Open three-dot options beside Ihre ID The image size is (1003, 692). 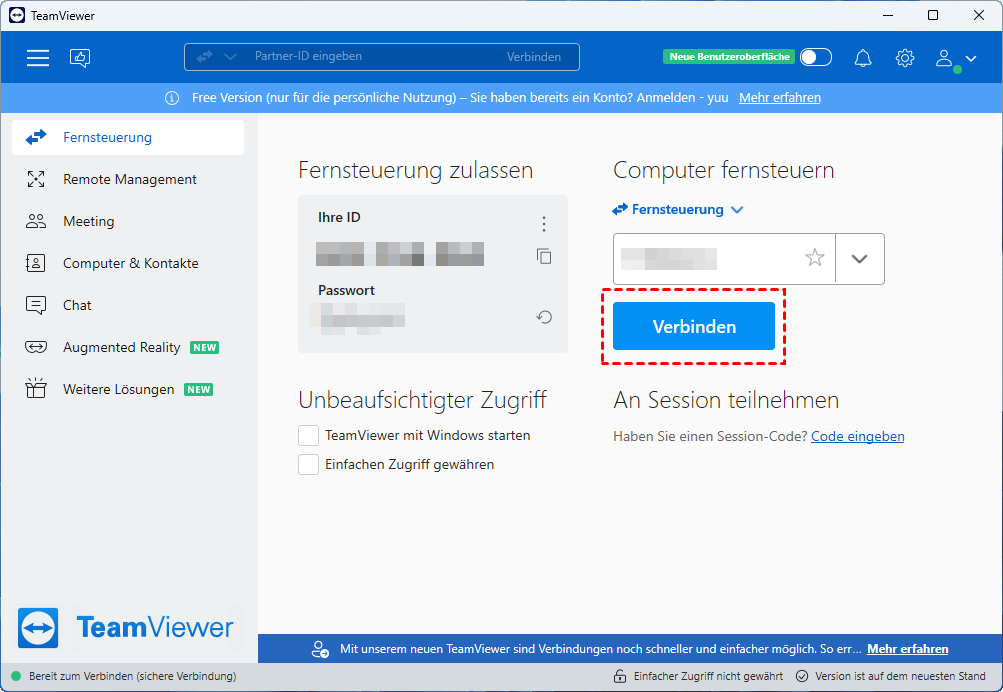tap(544, 224)
